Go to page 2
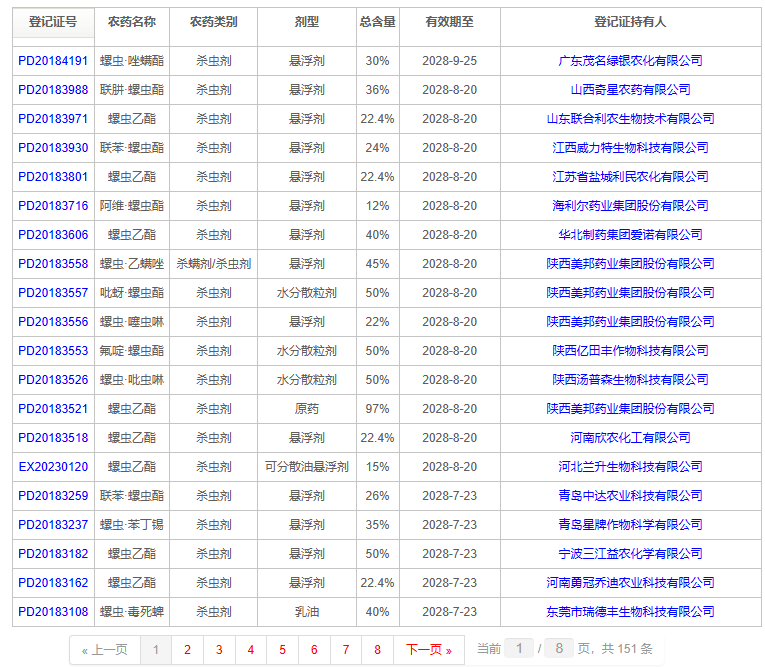 [187, 650]
